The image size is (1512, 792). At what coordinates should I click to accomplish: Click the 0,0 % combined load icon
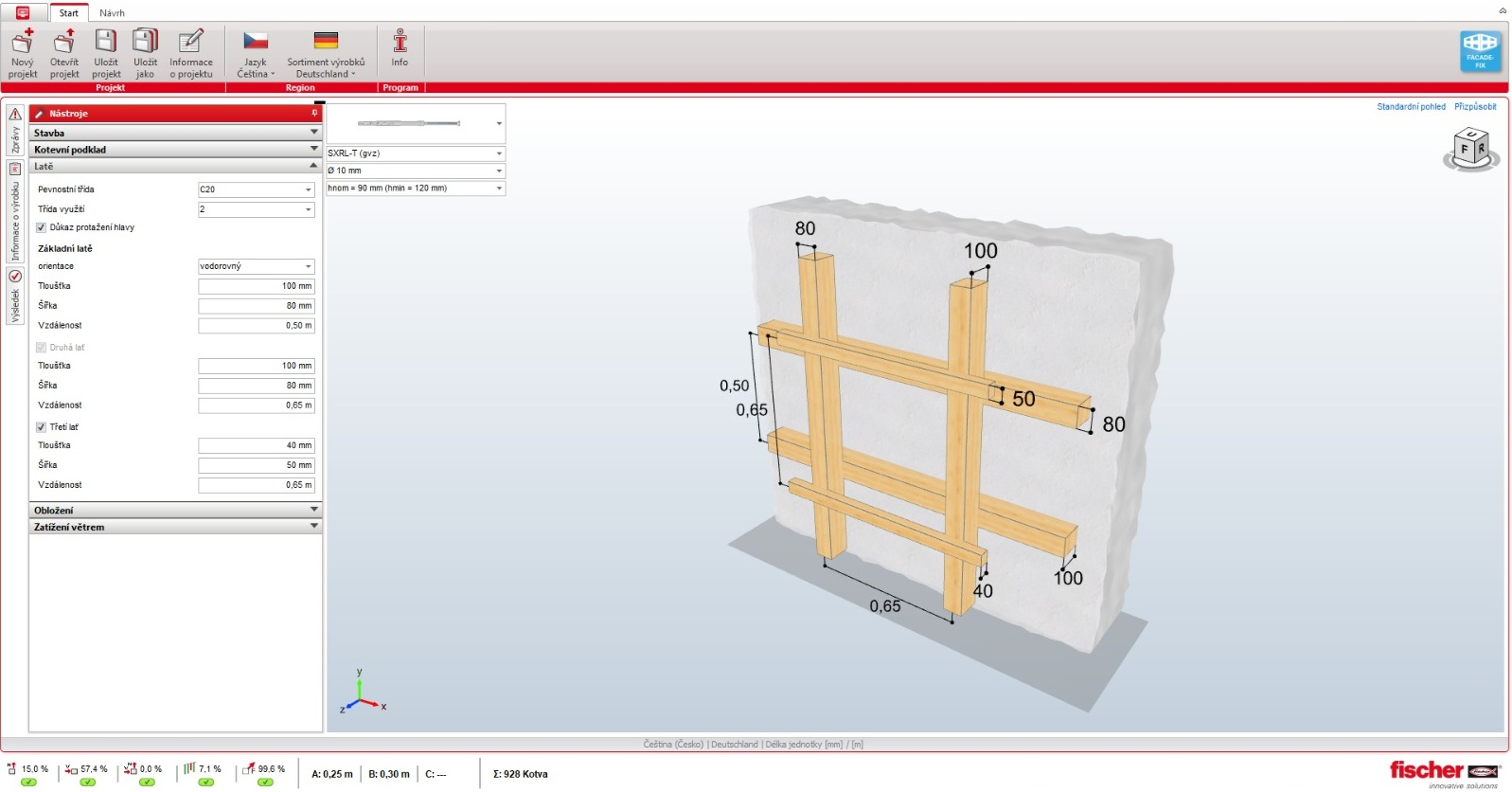(x=131, y=768)
